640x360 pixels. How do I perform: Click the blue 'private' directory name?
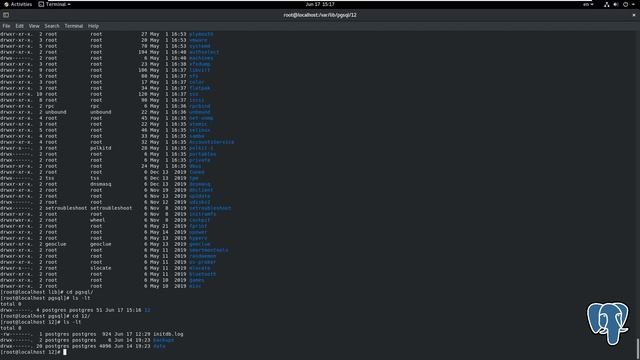(200, 160)
